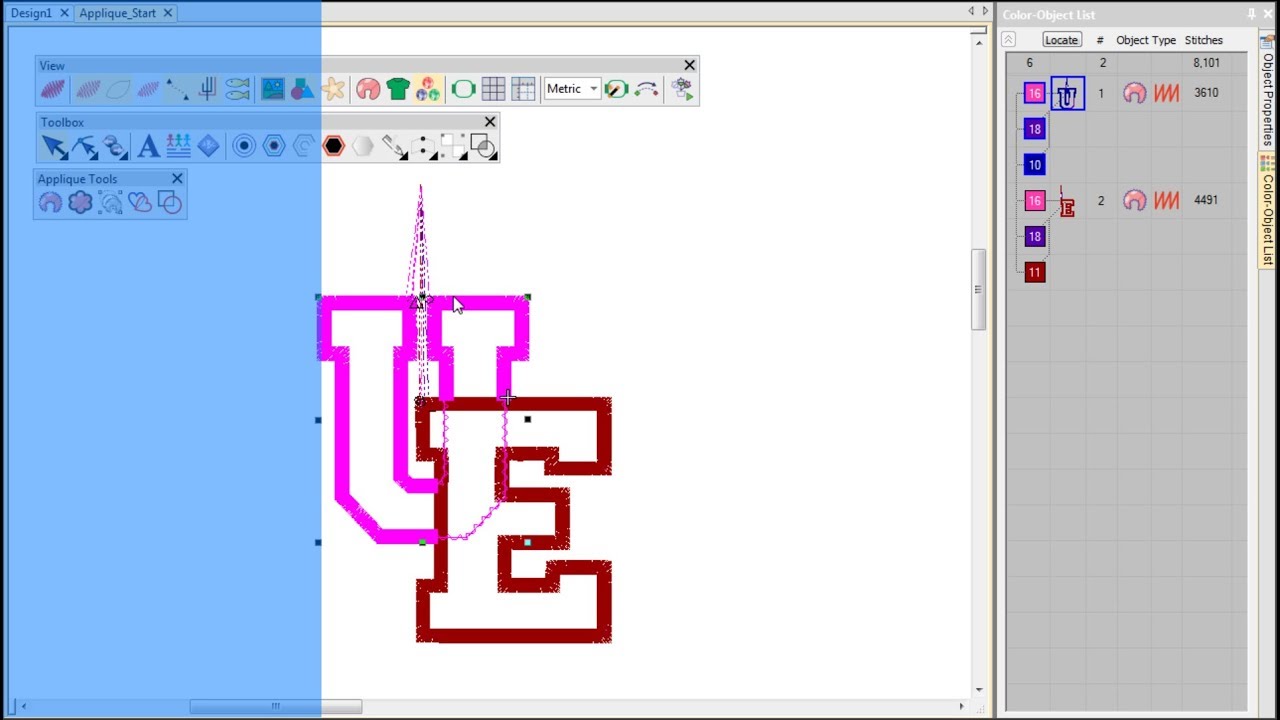Click the first applique icon in Applique Tools
Screen dimensions: 1280x720
point(50,203)
